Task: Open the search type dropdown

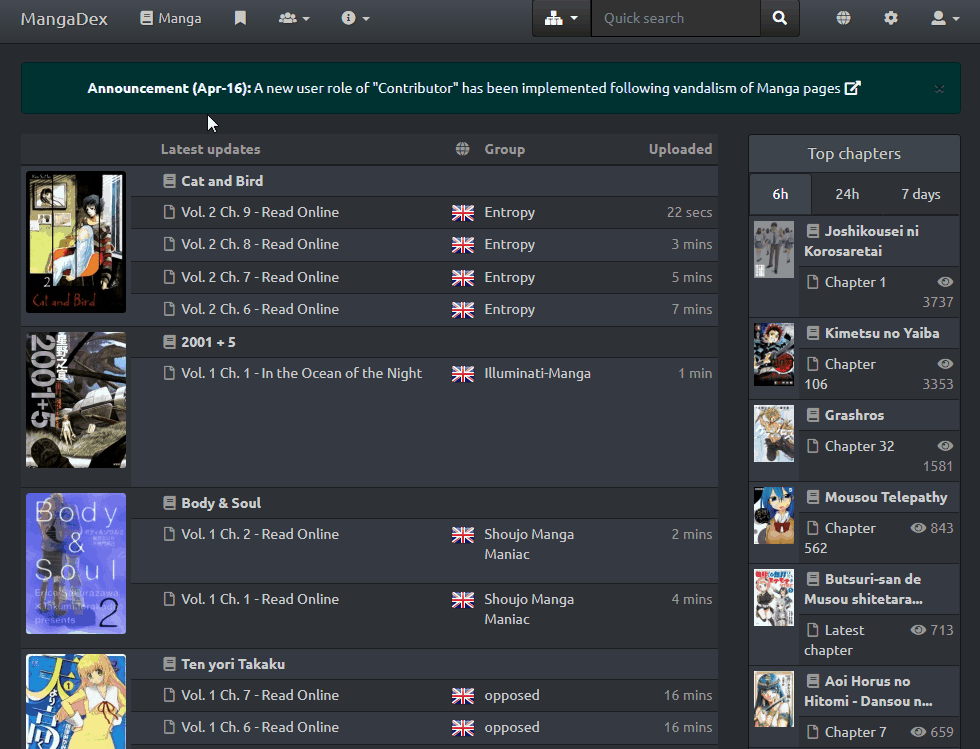Action: click(561, 18)
